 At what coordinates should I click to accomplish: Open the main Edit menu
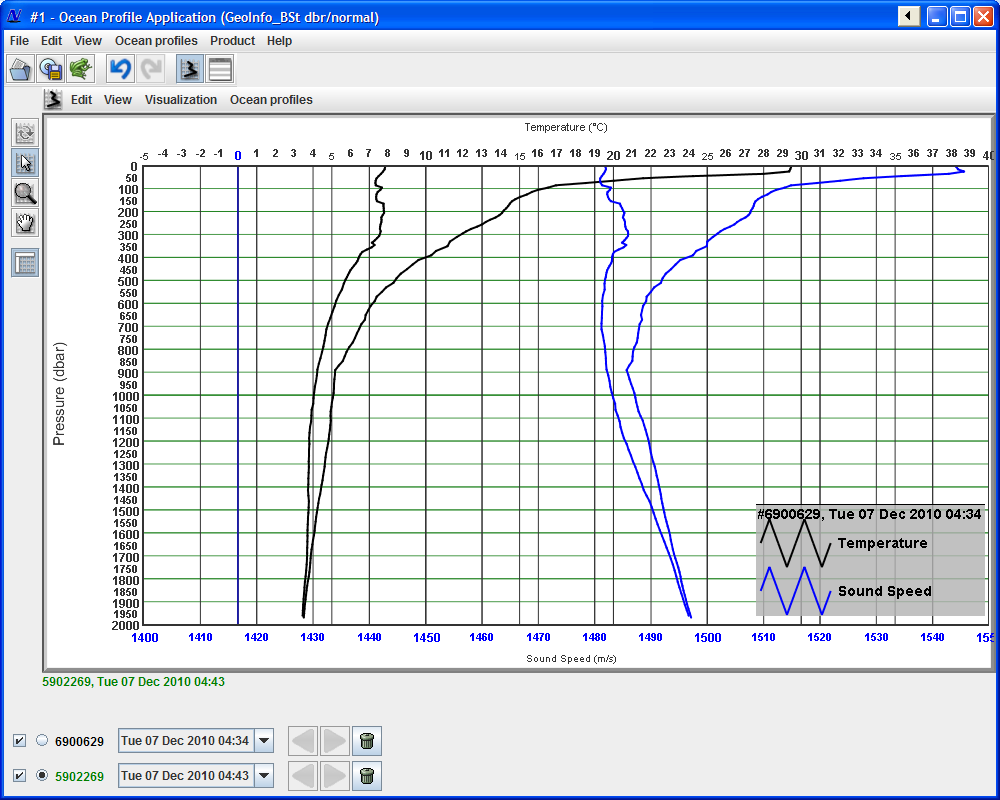click(52, 40)
